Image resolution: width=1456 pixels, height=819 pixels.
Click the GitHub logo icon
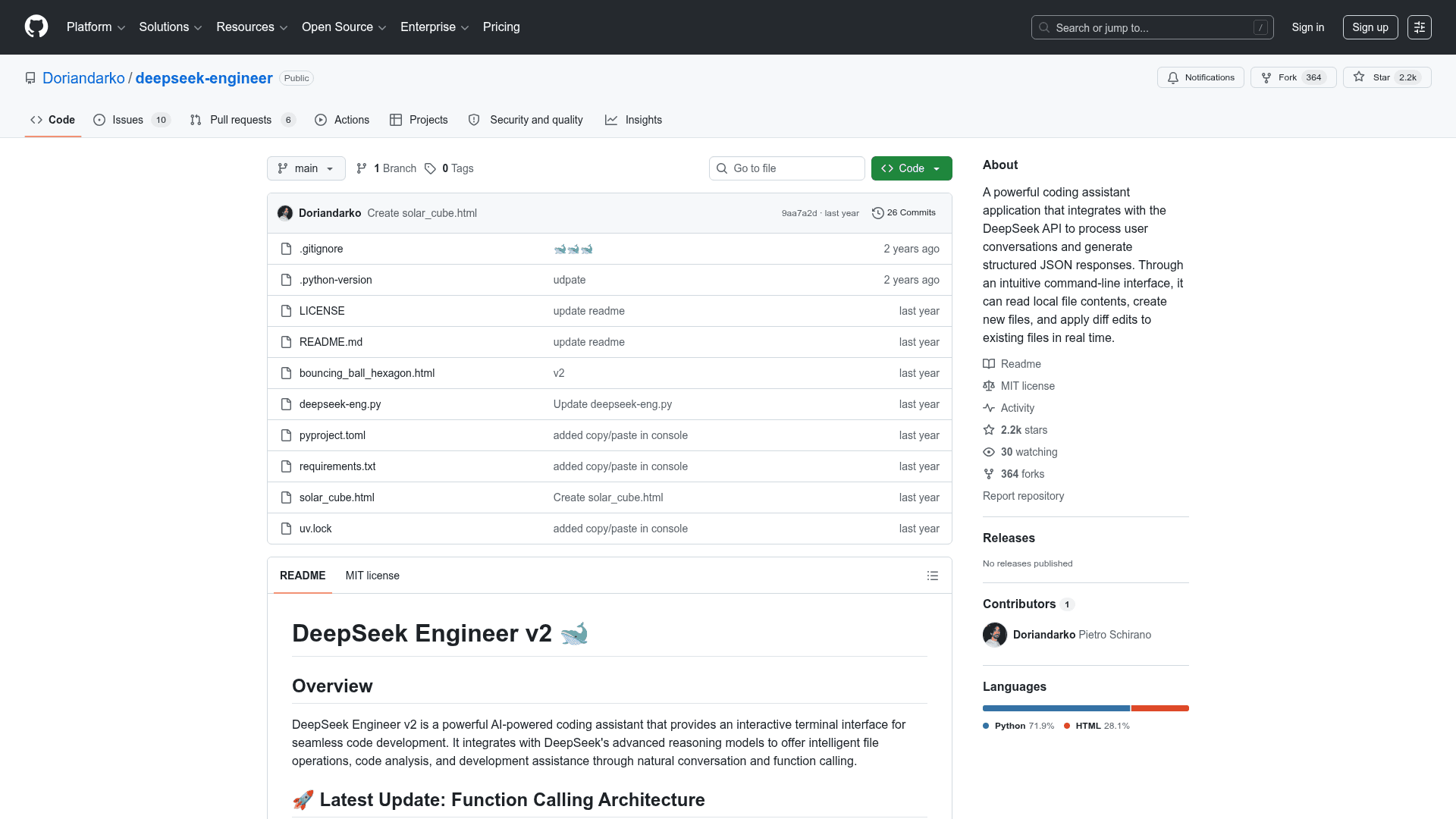pos(36,27)
